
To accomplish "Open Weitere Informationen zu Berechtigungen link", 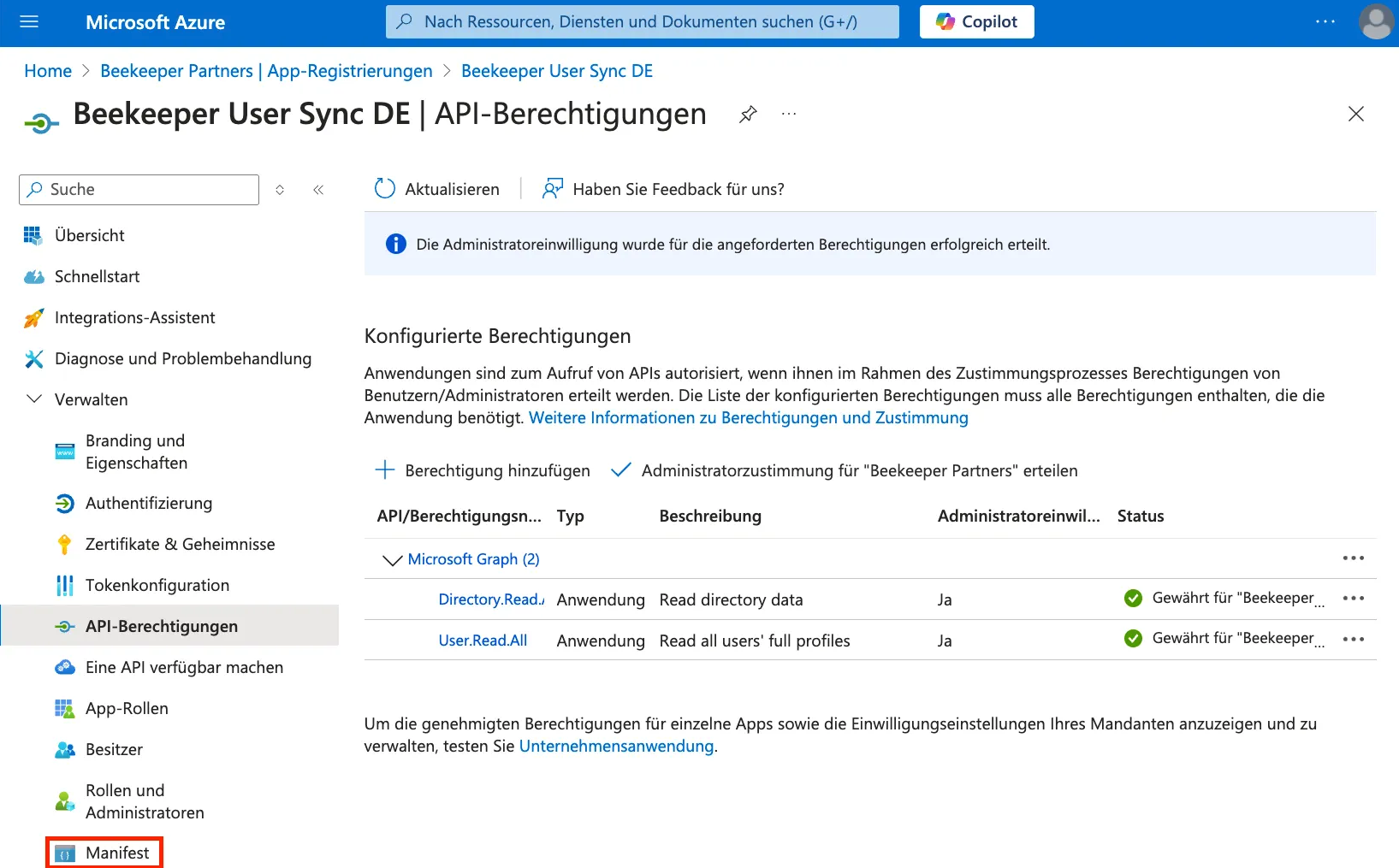I will pyautogui.click(x=749, y=417).
